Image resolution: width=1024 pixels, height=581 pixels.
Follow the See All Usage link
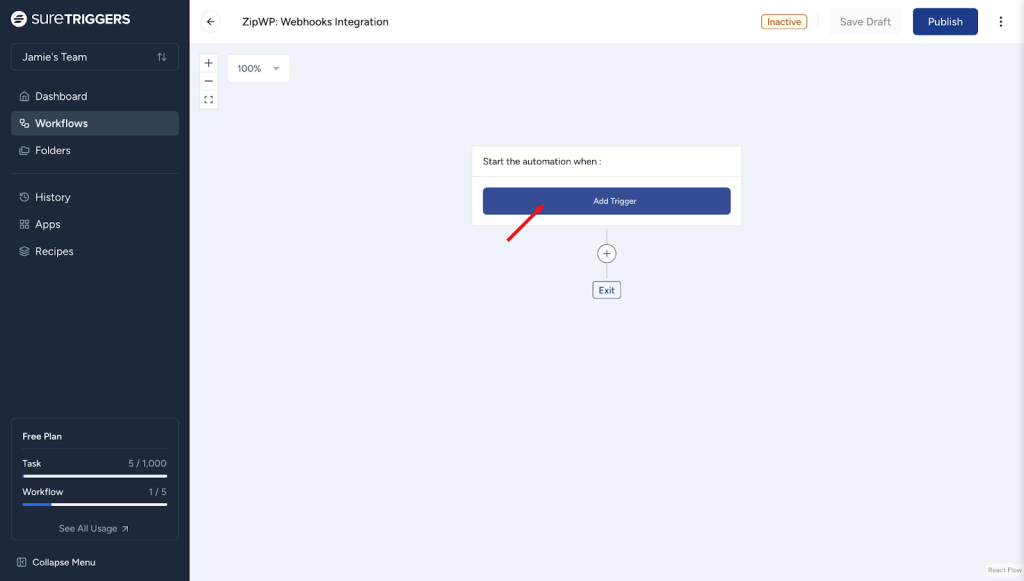point(94,529)
